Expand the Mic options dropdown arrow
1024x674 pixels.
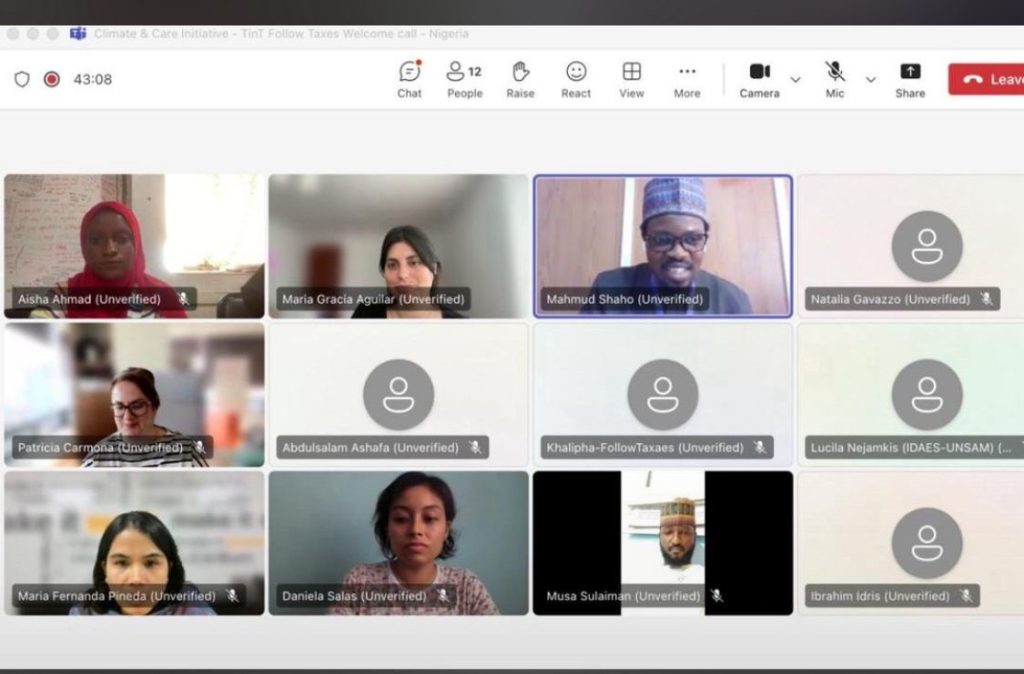[x=871, y=79]
